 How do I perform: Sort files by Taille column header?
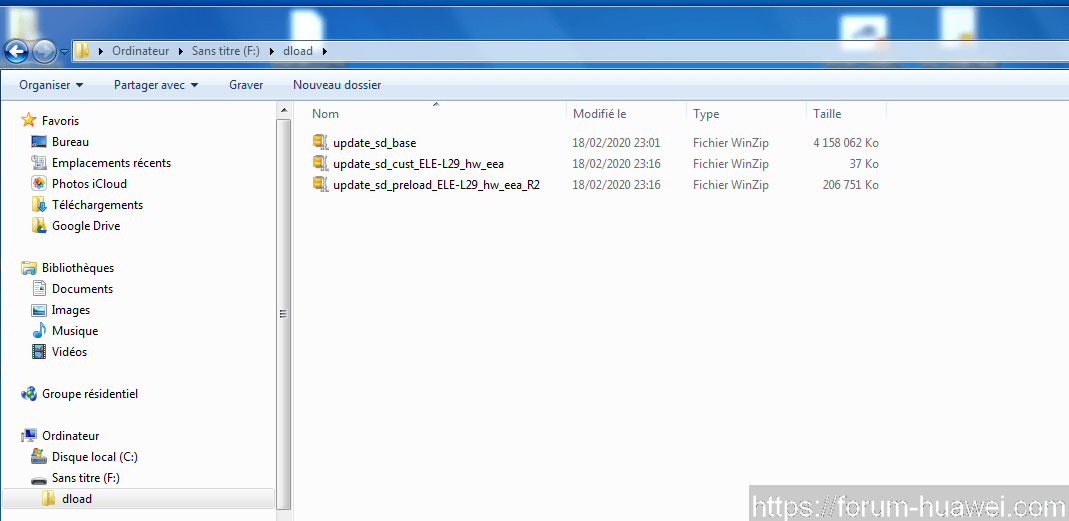coord(827,114)
